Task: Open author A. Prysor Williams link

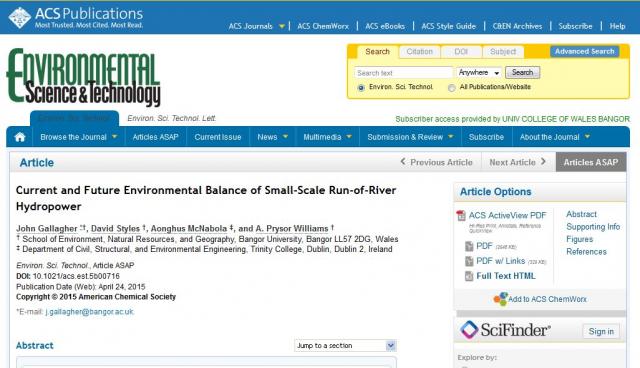Action: click(x=292, y=228)
